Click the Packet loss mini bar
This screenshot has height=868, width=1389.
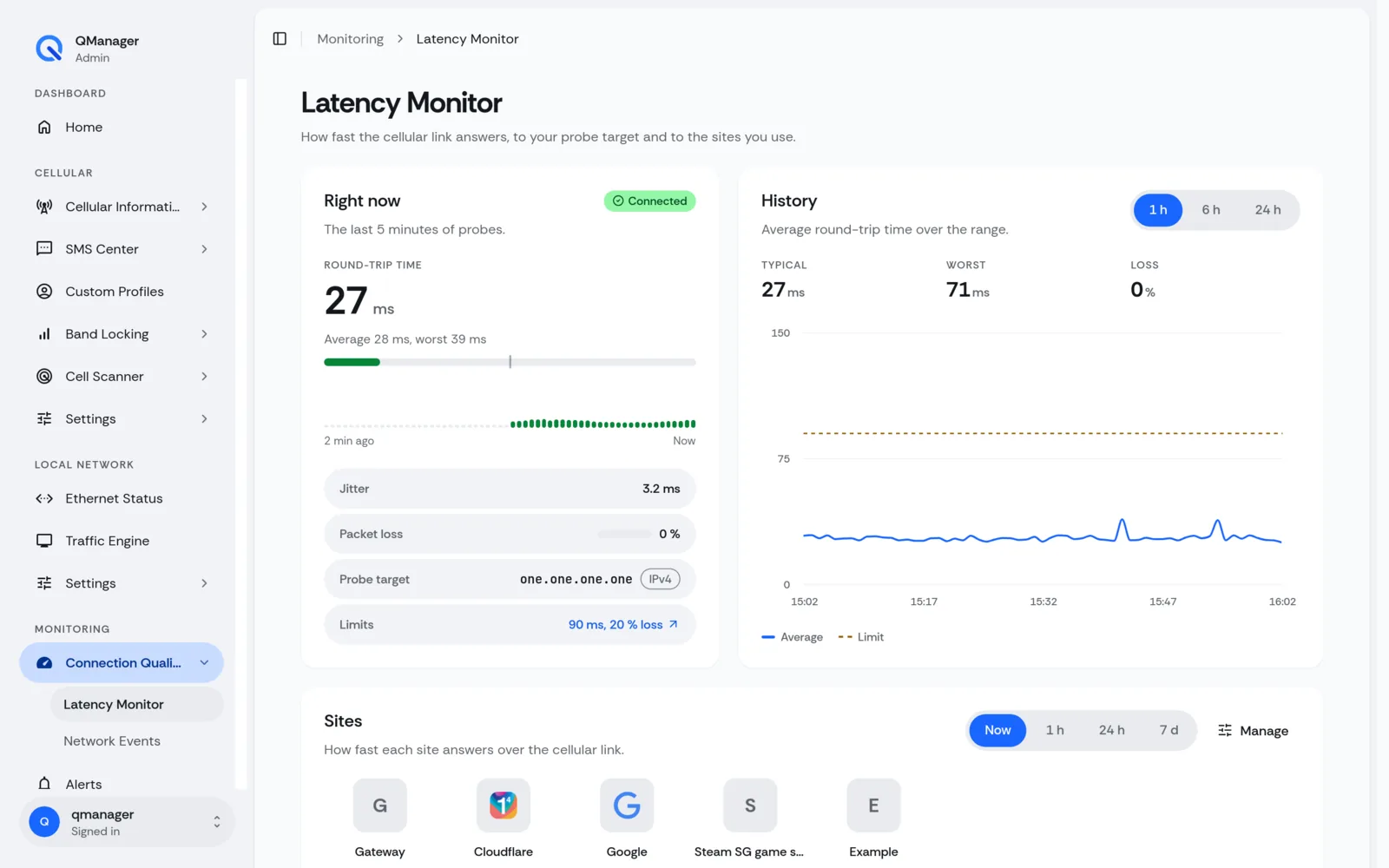[624, 534]
